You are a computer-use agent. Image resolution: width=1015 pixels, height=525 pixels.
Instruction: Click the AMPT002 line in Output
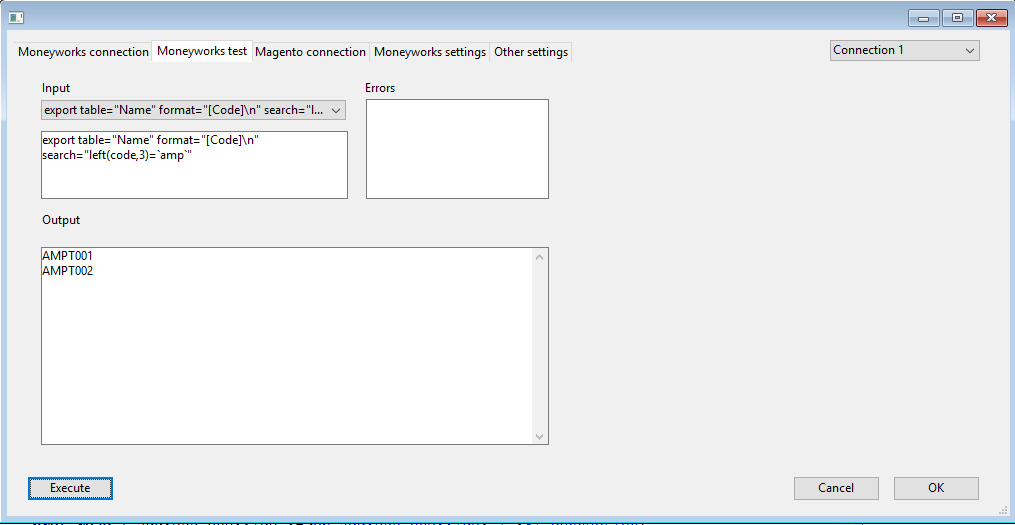click(68, 270)
